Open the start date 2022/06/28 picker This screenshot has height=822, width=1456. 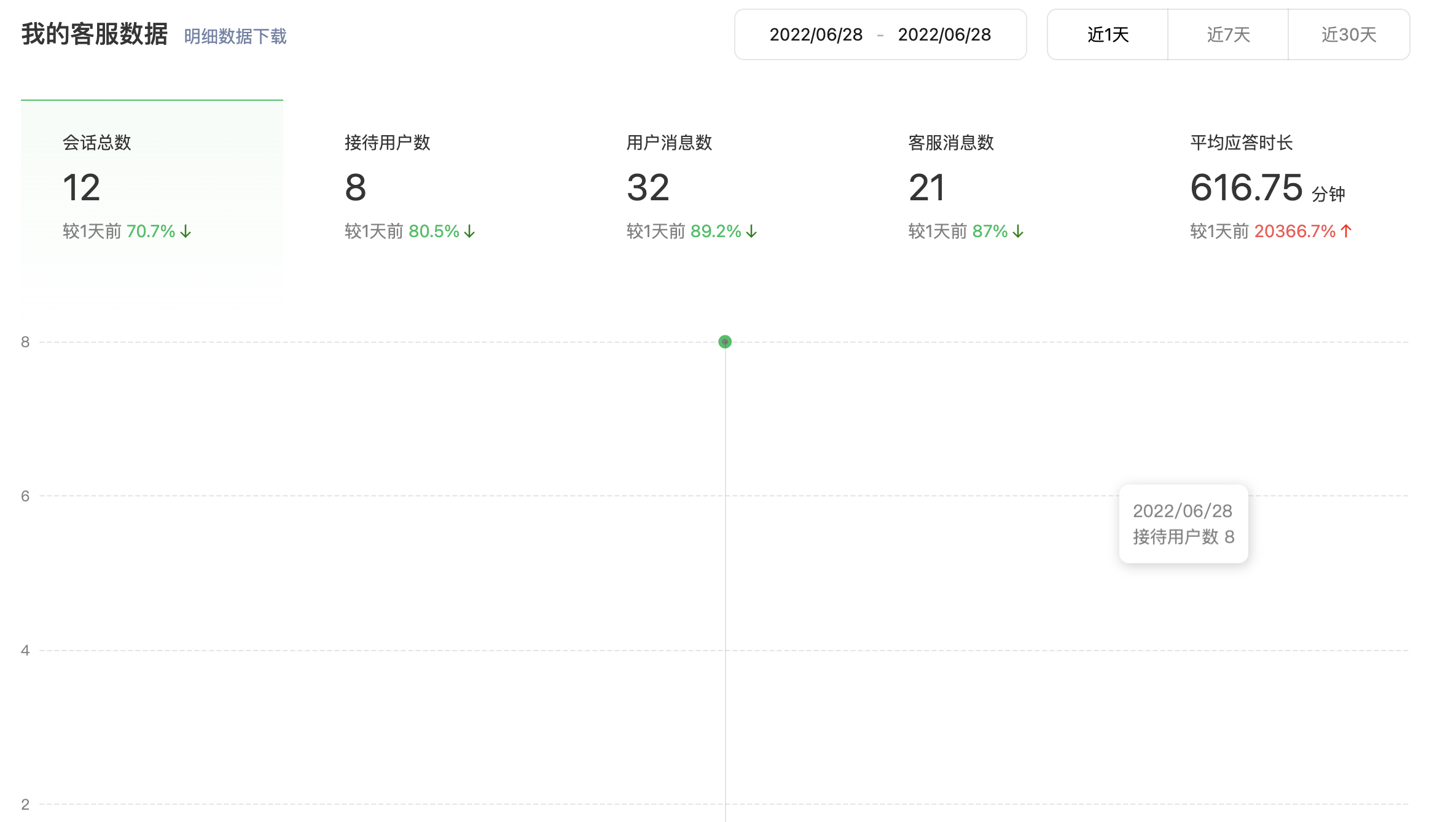click(x=816, y=34)
